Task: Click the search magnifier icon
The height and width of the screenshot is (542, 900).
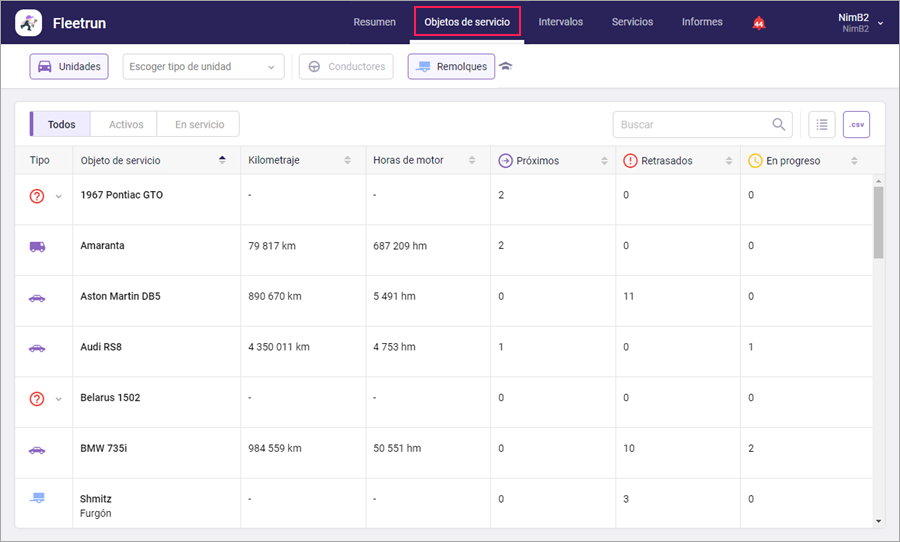Action: 778,125
